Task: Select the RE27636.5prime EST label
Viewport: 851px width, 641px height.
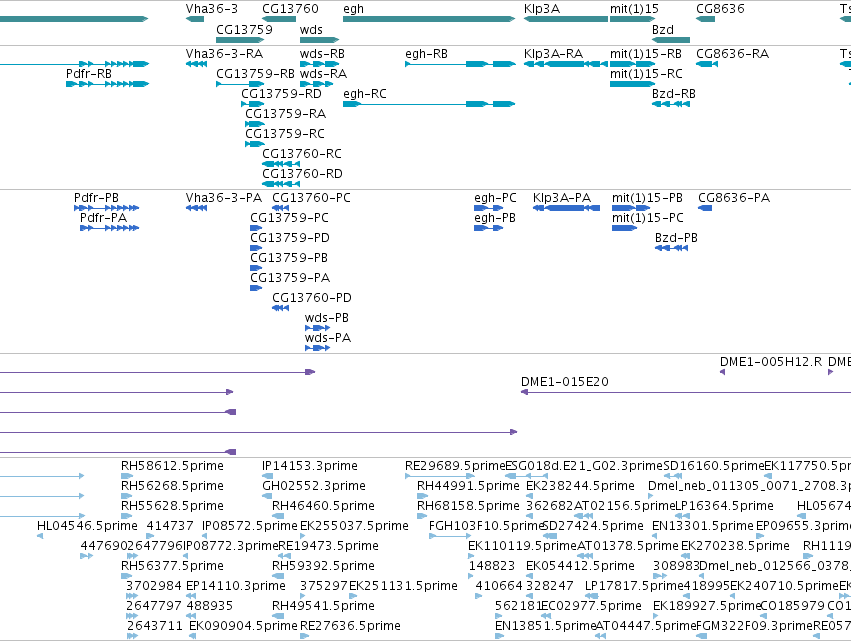Action: click(x=350, y=626)
